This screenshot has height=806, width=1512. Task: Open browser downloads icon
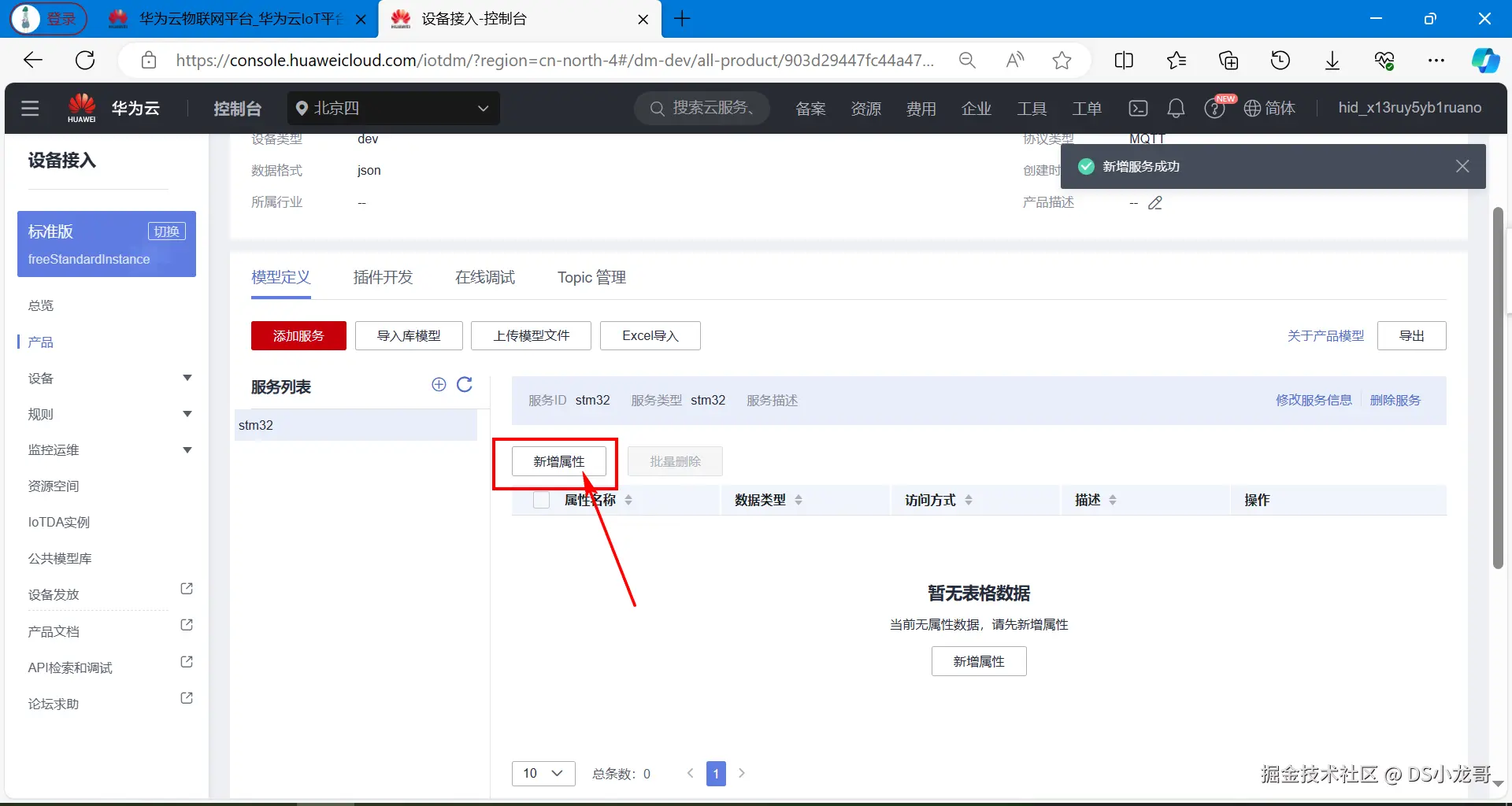click(x=1332, y=60)
